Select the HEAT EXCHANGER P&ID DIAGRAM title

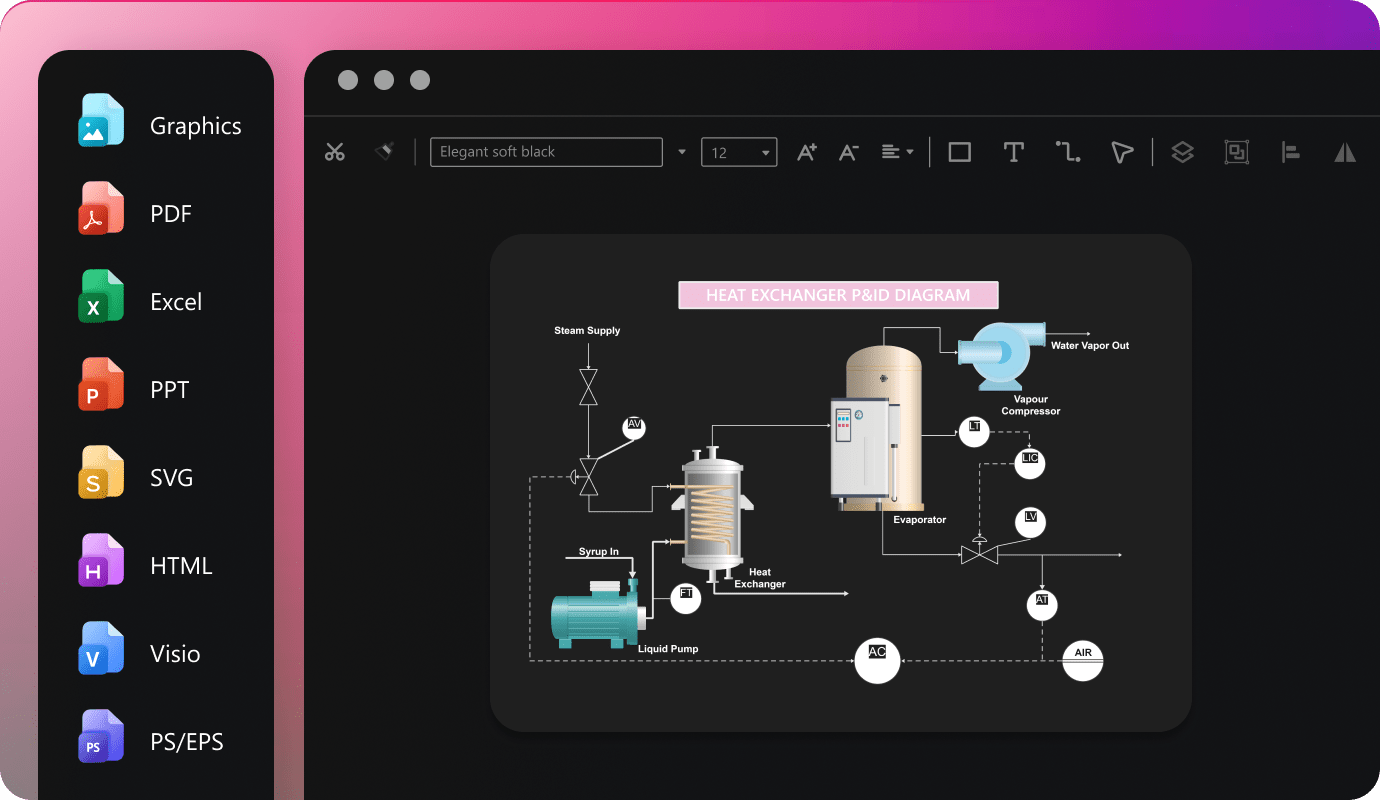[x=838, y=295]
